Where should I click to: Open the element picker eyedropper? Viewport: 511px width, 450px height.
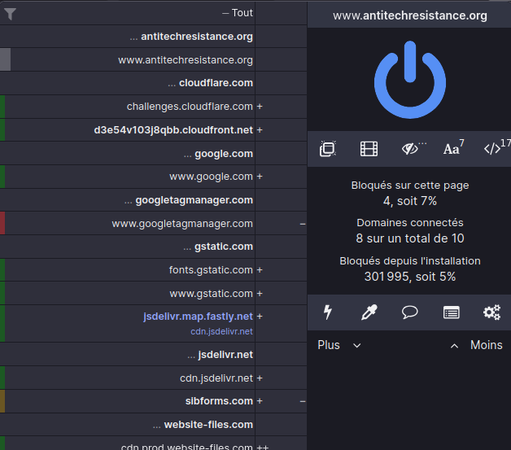click(369, 312)
